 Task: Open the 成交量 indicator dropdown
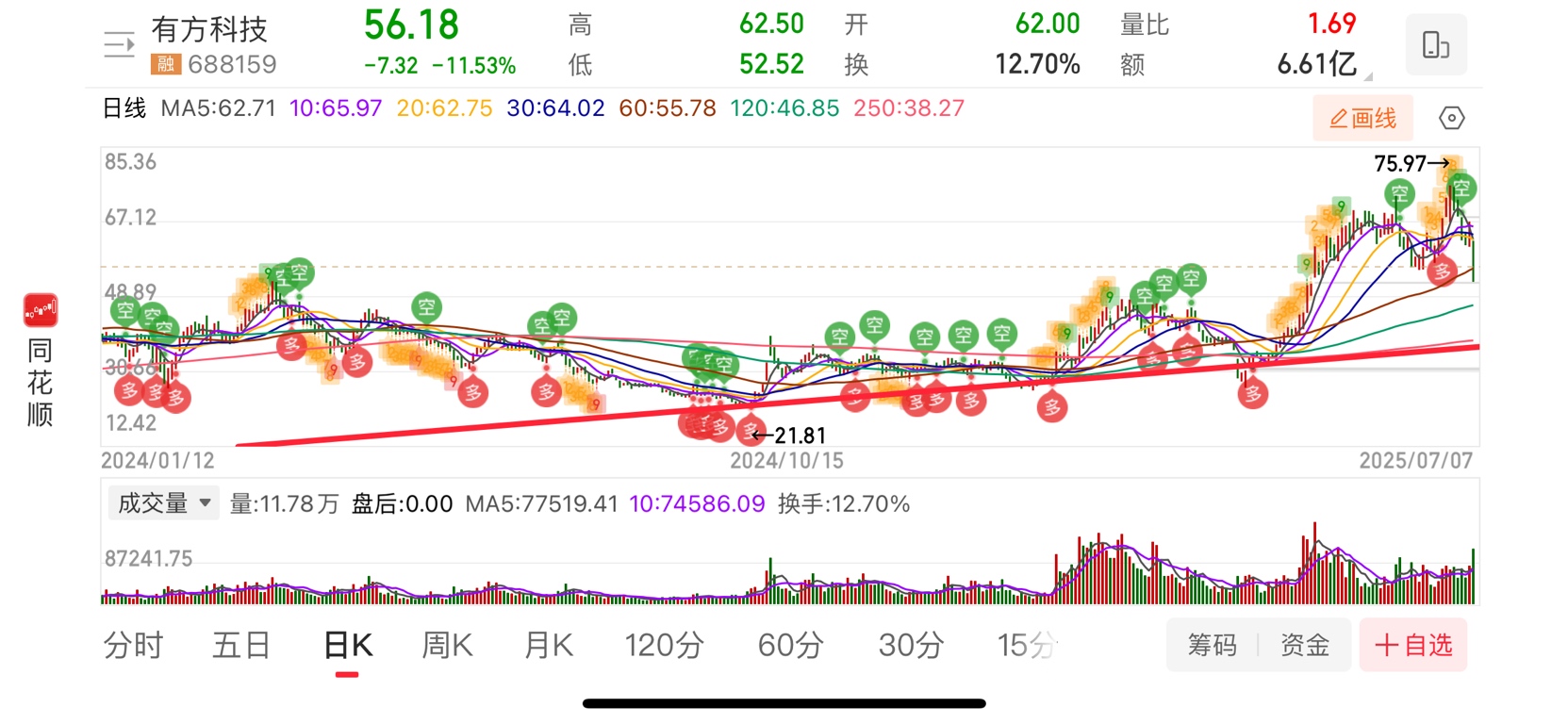164,503
